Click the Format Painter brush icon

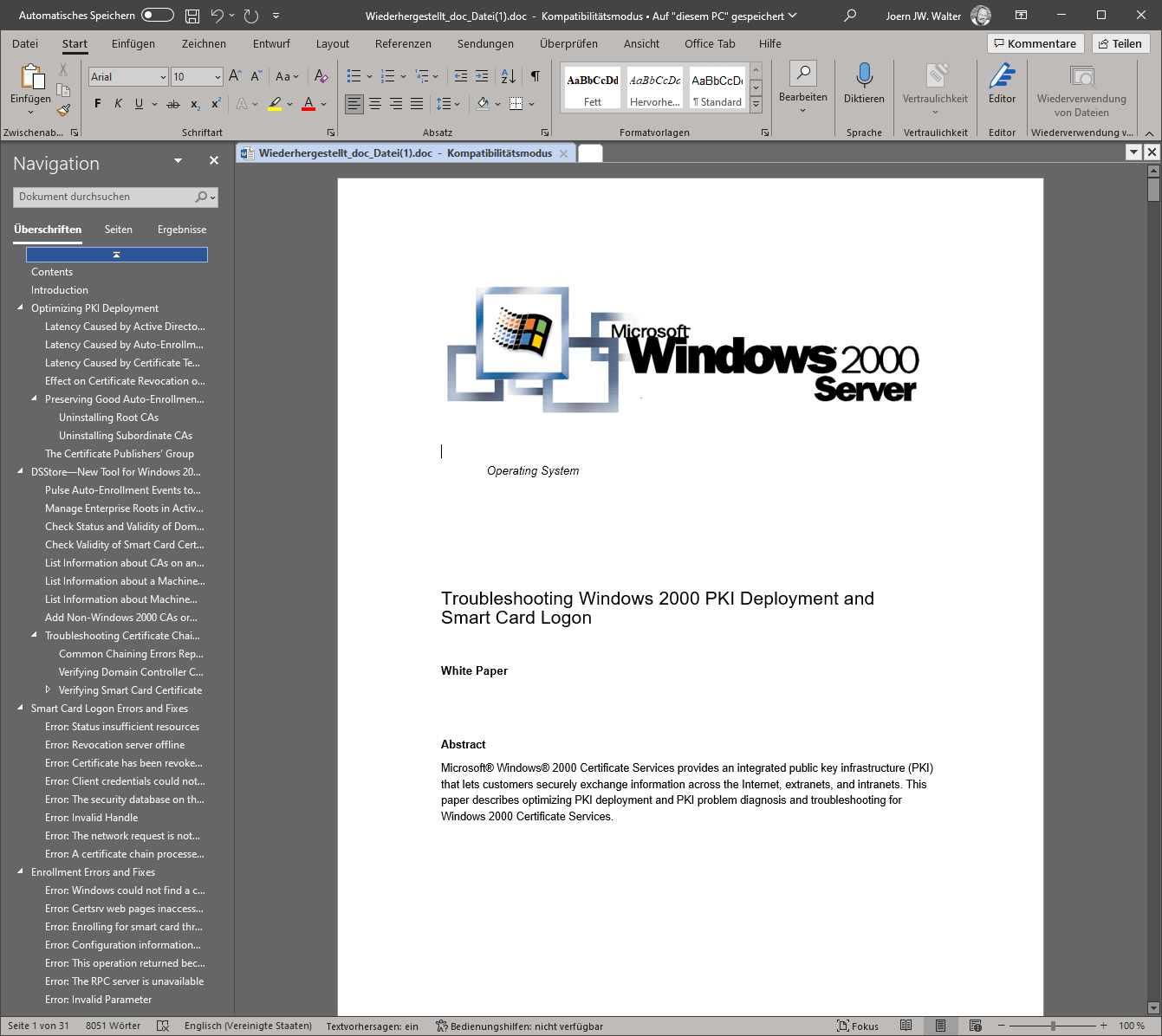click(63, 110)
